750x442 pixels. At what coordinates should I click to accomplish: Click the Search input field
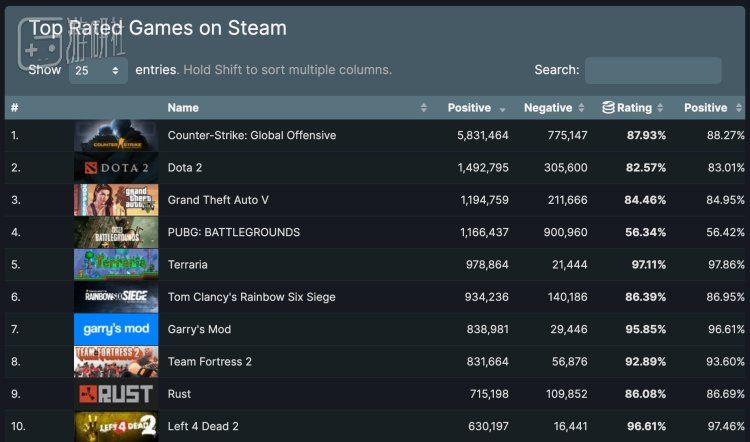653,70
